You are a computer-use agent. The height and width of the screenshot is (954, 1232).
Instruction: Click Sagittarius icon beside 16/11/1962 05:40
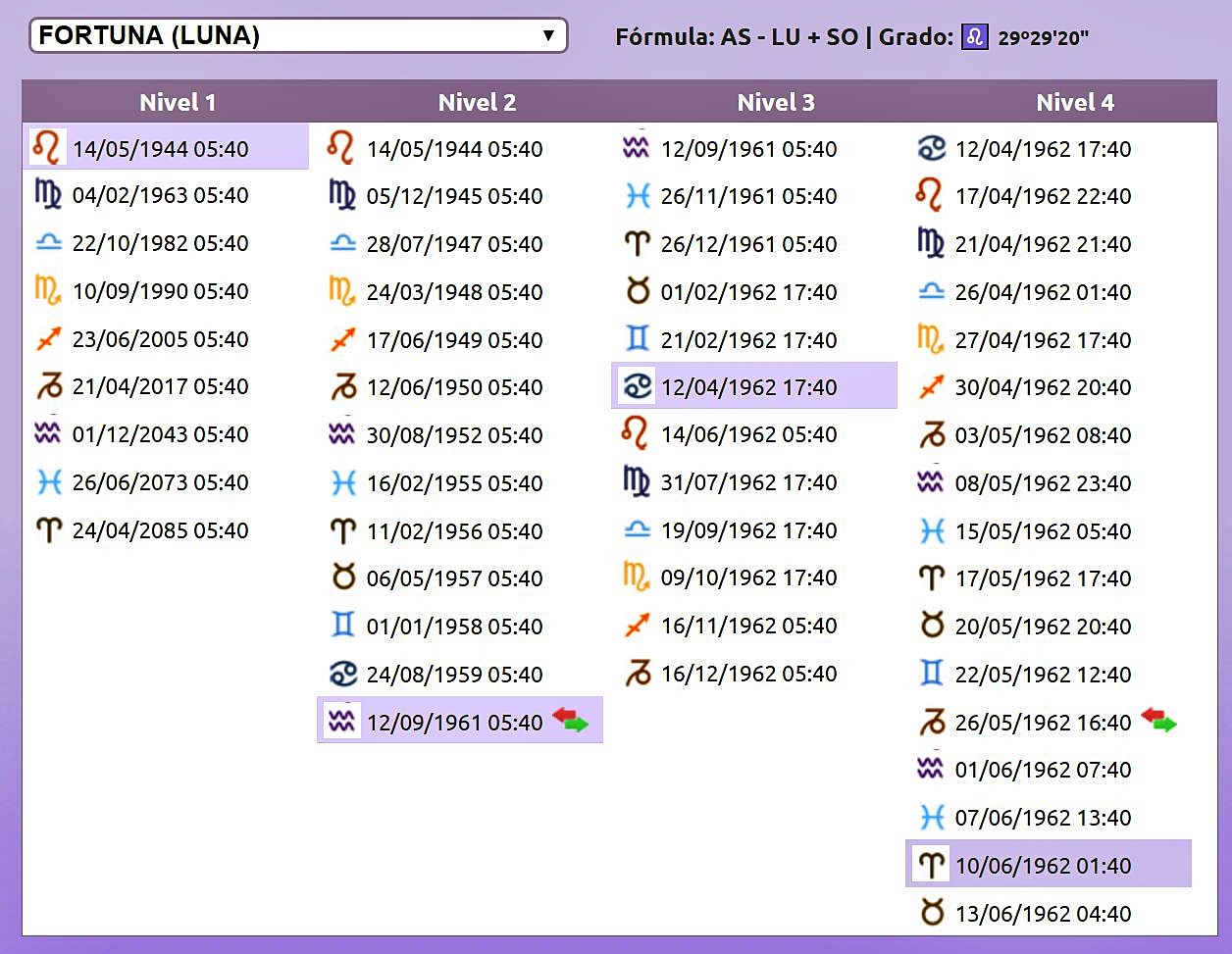637,626
